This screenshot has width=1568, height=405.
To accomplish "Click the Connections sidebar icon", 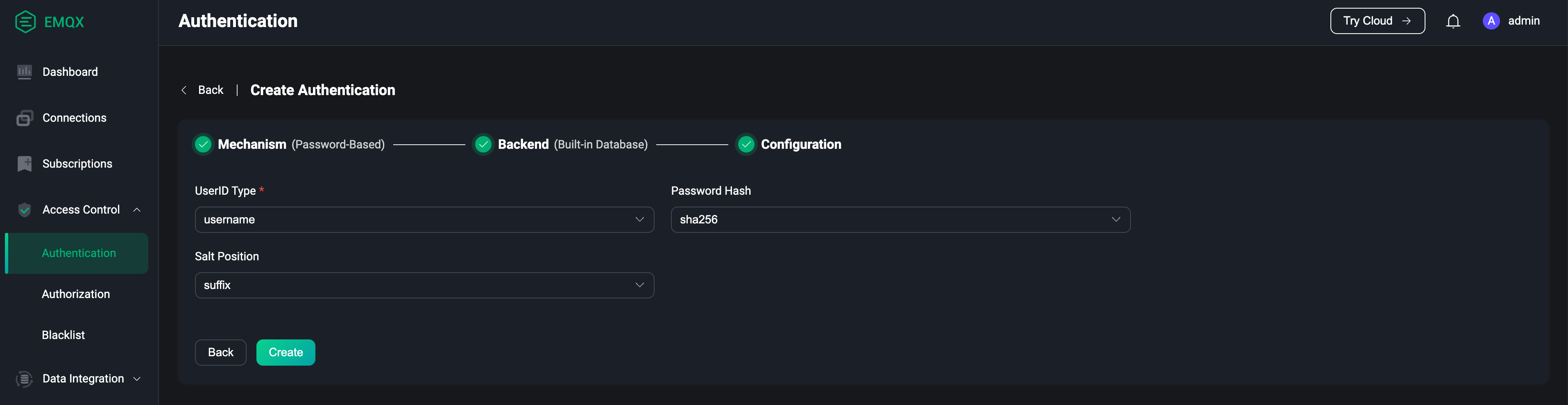I will point(24,118).
